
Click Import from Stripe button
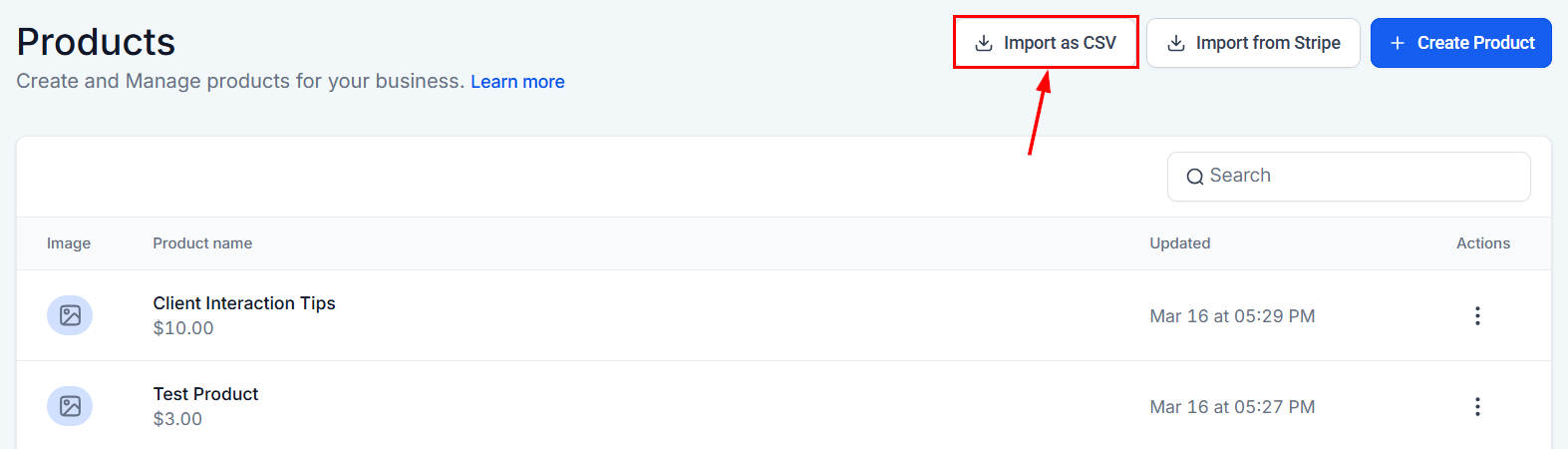[1253, 43]
